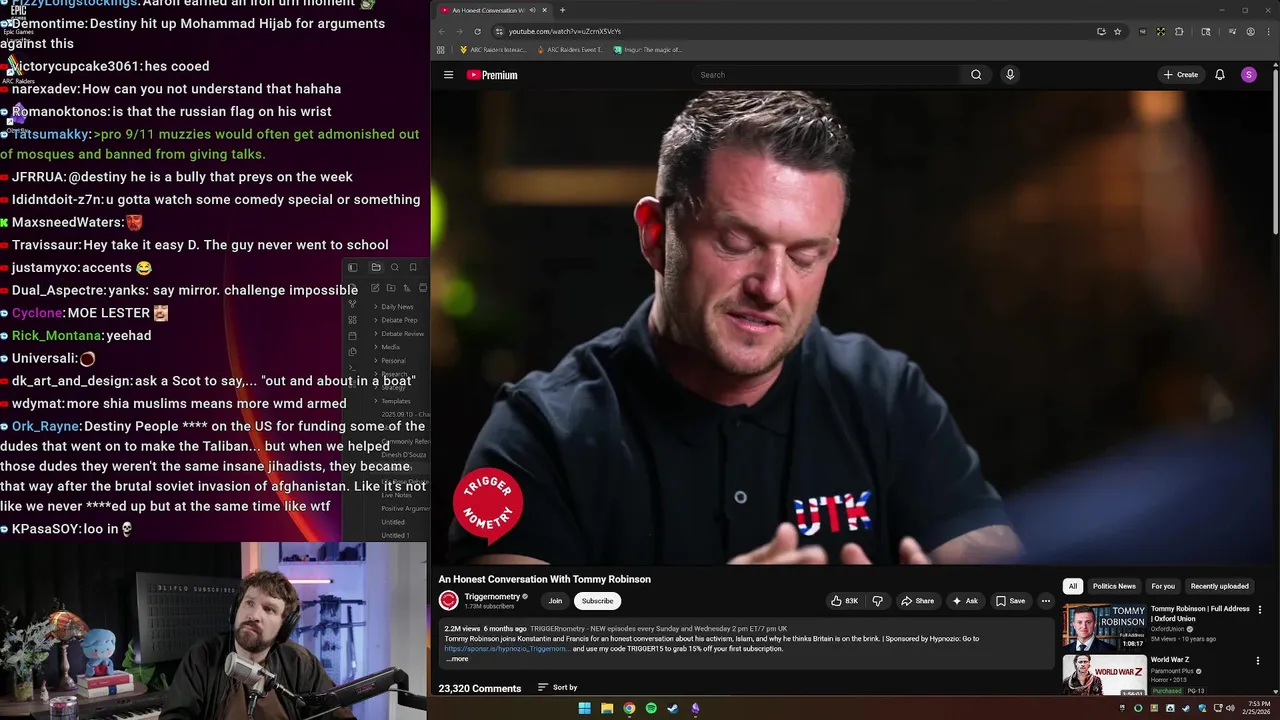Open the YouTube account avatar menu
Image resolution: width=1280 pixels, height=720 pixels.
[x=1249, y=75]
